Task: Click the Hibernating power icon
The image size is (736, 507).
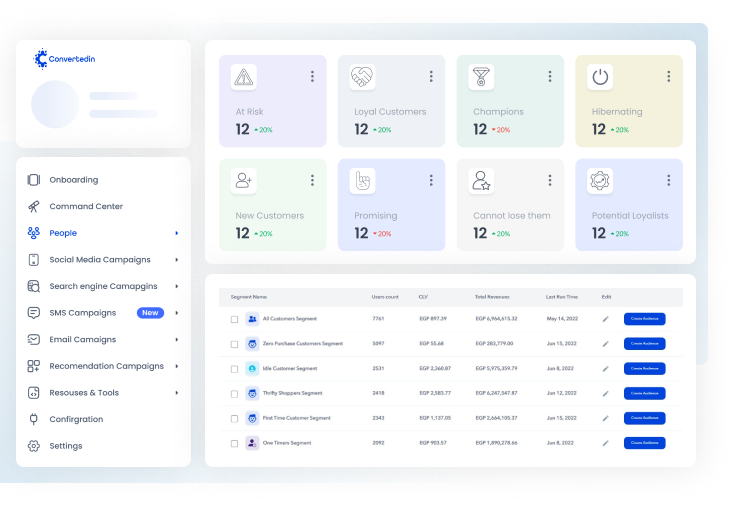Action: 600,77
